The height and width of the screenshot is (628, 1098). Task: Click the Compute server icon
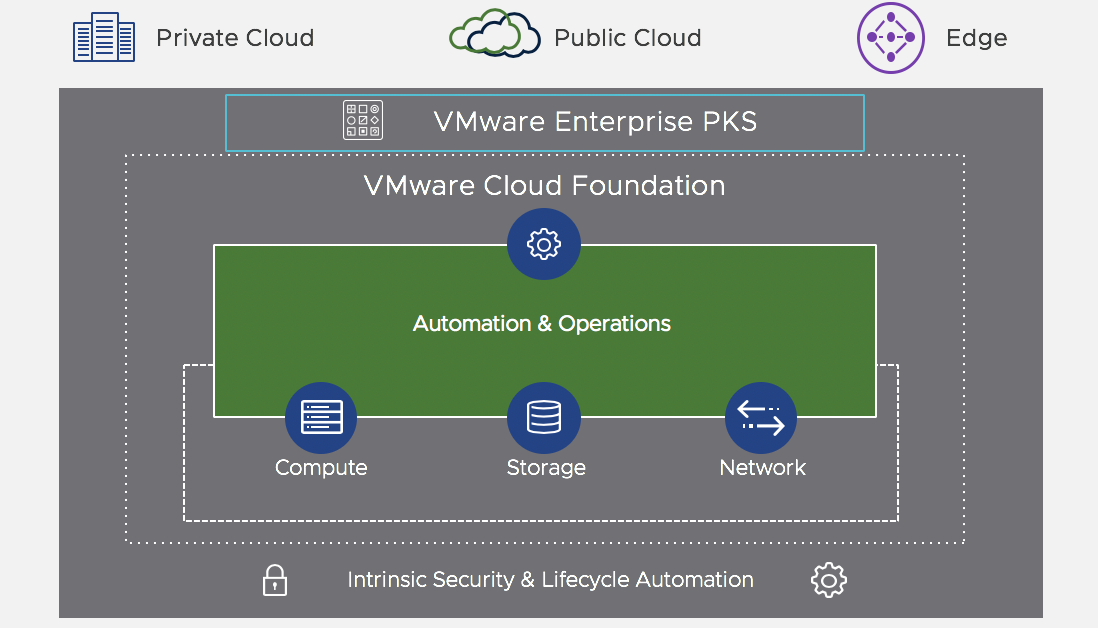point(321,418)
